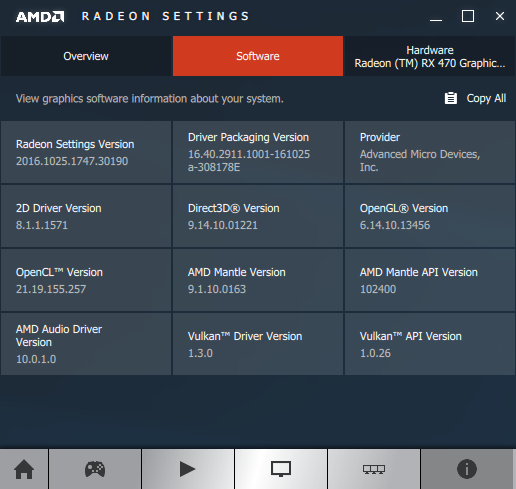The width and height of the screenshot is (516, 489).
Task: Click the AMD Mantle API Version label
Action: point(419,272)
